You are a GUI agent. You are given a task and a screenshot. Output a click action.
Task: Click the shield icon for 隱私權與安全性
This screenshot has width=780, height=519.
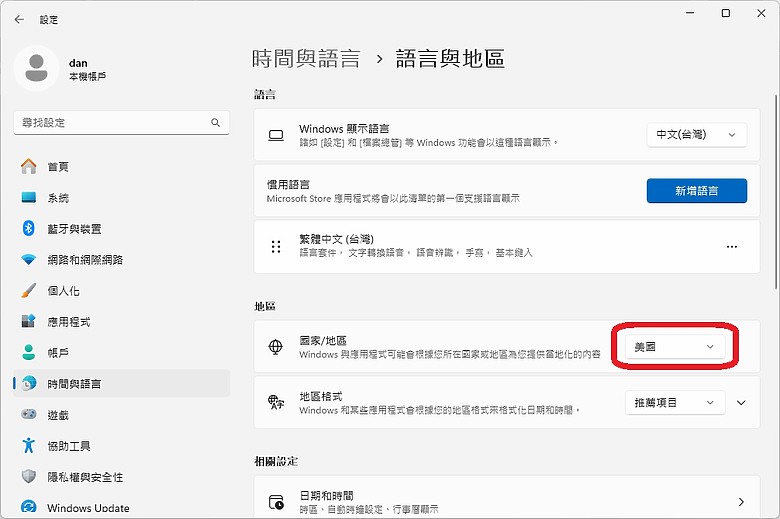(29, 476)
